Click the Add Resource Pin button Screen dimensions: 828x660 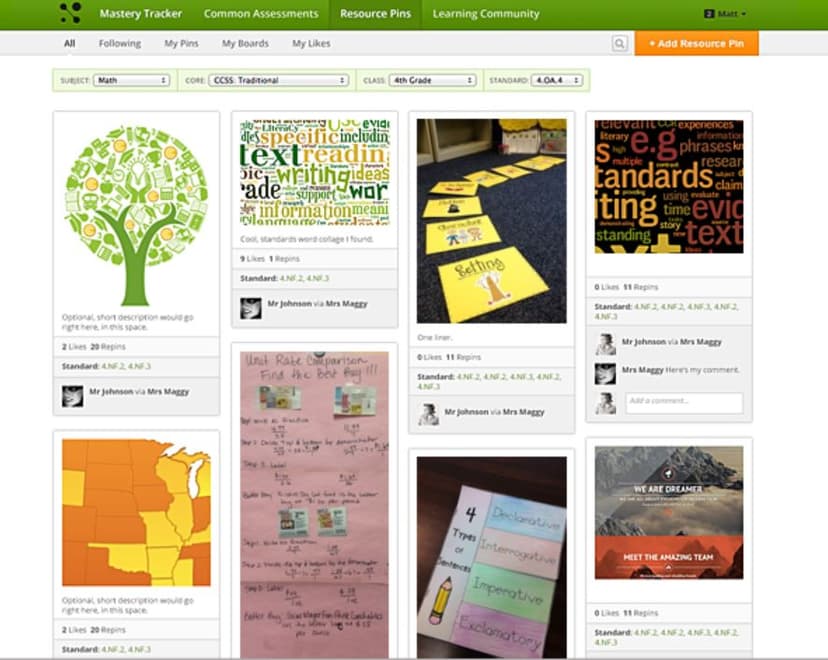(x=697, y=43)
